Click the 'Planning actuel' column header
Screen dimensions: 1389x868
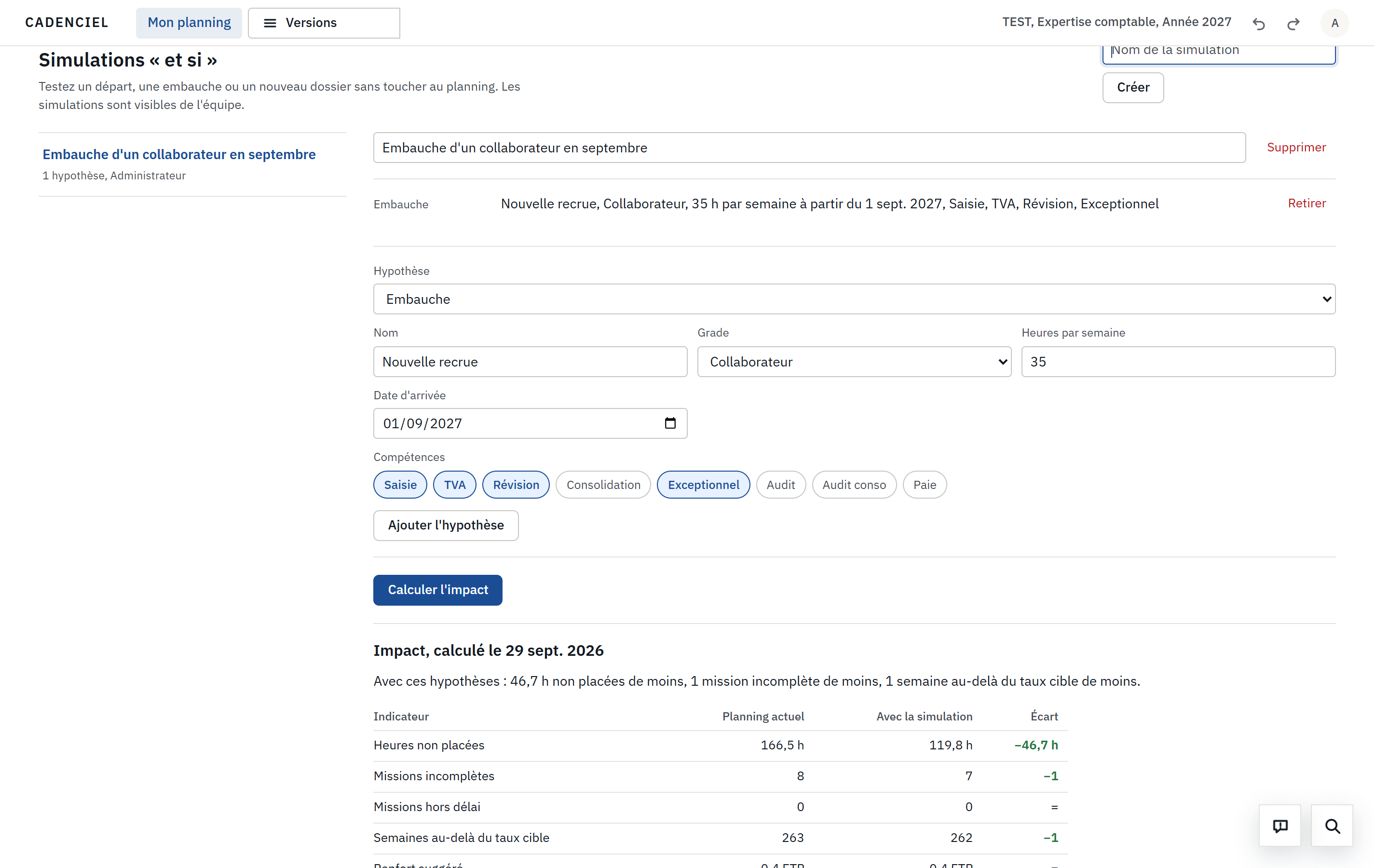click(763, 717)
